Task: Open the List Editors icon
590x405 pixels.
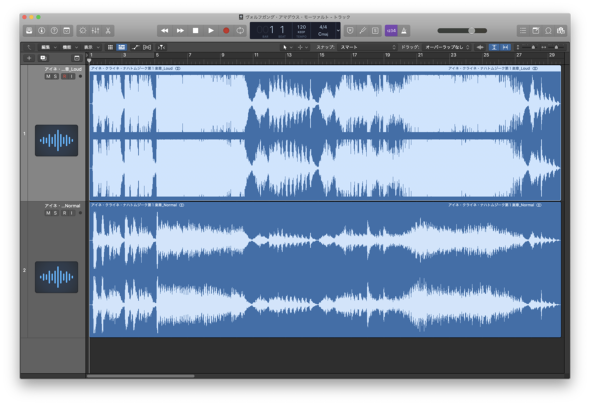Action: click(x=523, y=30)
